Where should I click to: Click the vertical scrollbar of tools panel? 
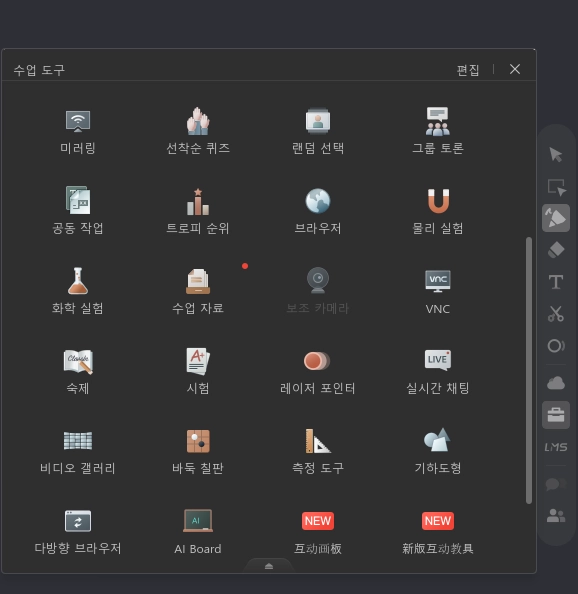click(x=529, y=370)
